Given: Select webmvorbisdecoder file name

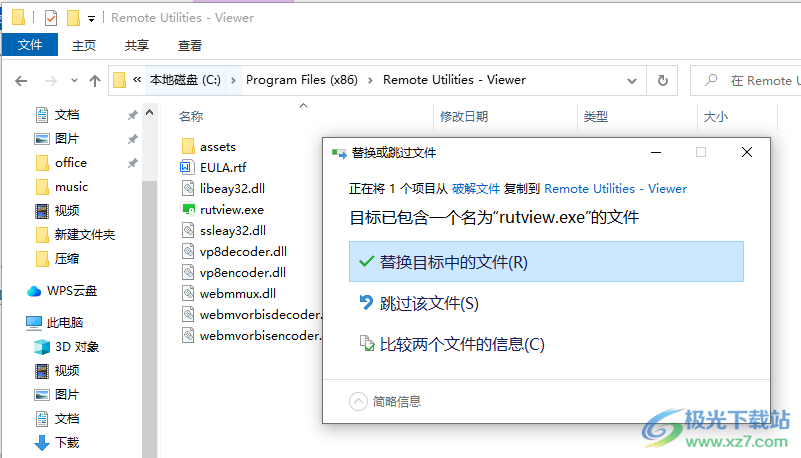Looking at the screenshot, I should 261,315.
